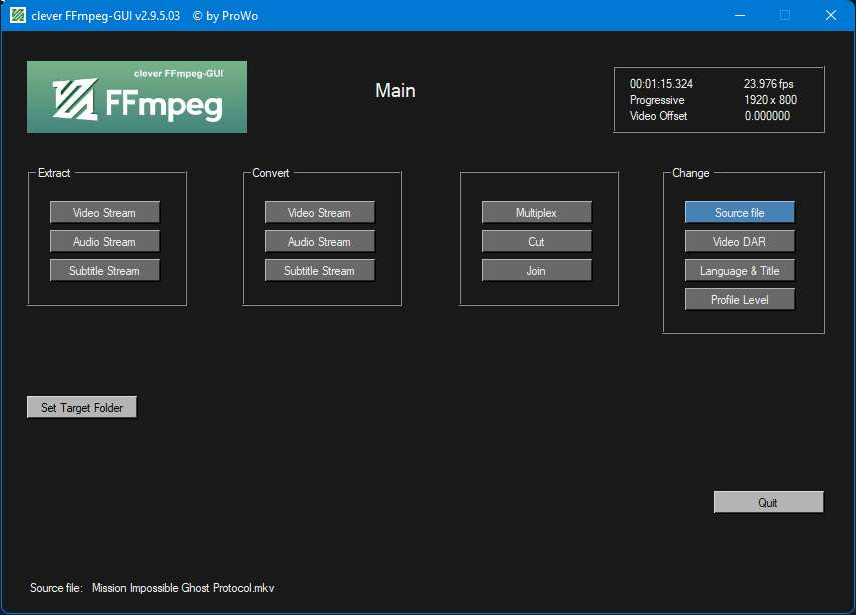Open Convert Audio Stream
856x615 pixels.
[x=319, y=241]
